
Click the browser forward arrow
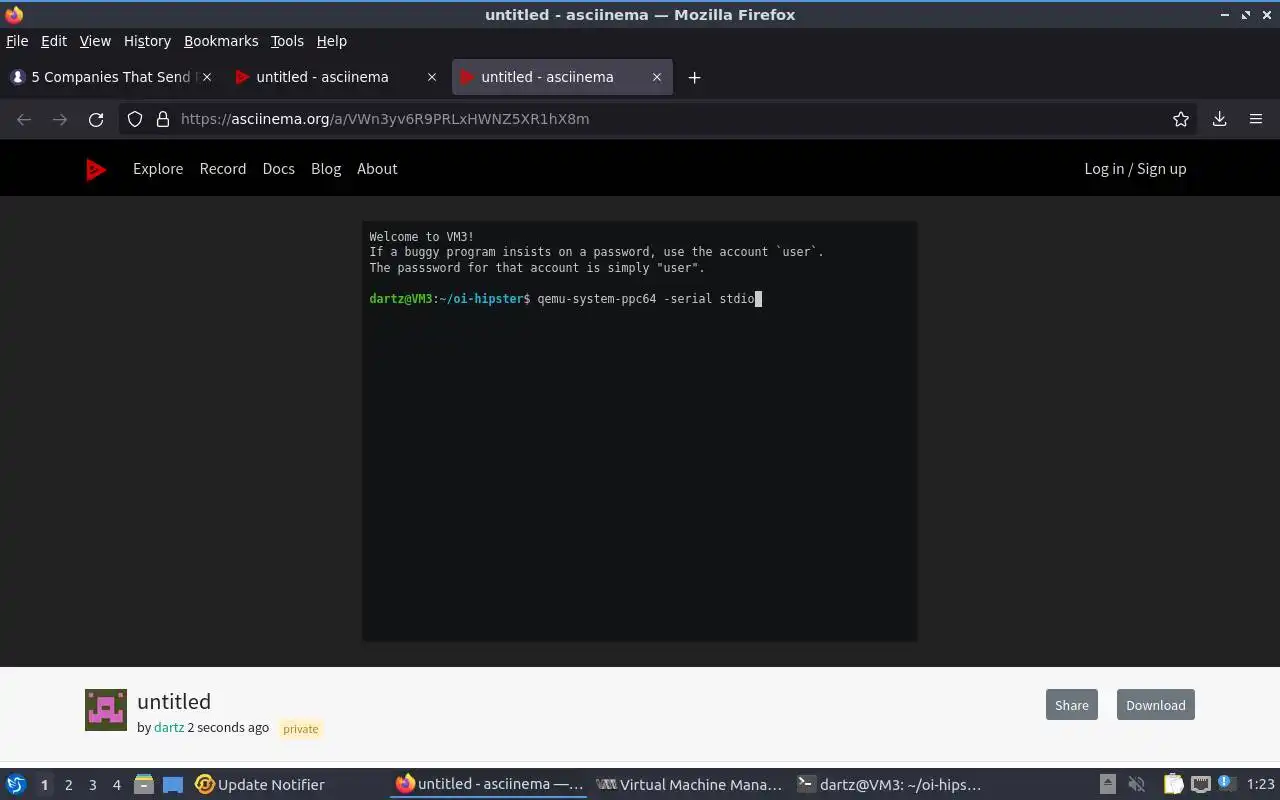tap(60, 119)
